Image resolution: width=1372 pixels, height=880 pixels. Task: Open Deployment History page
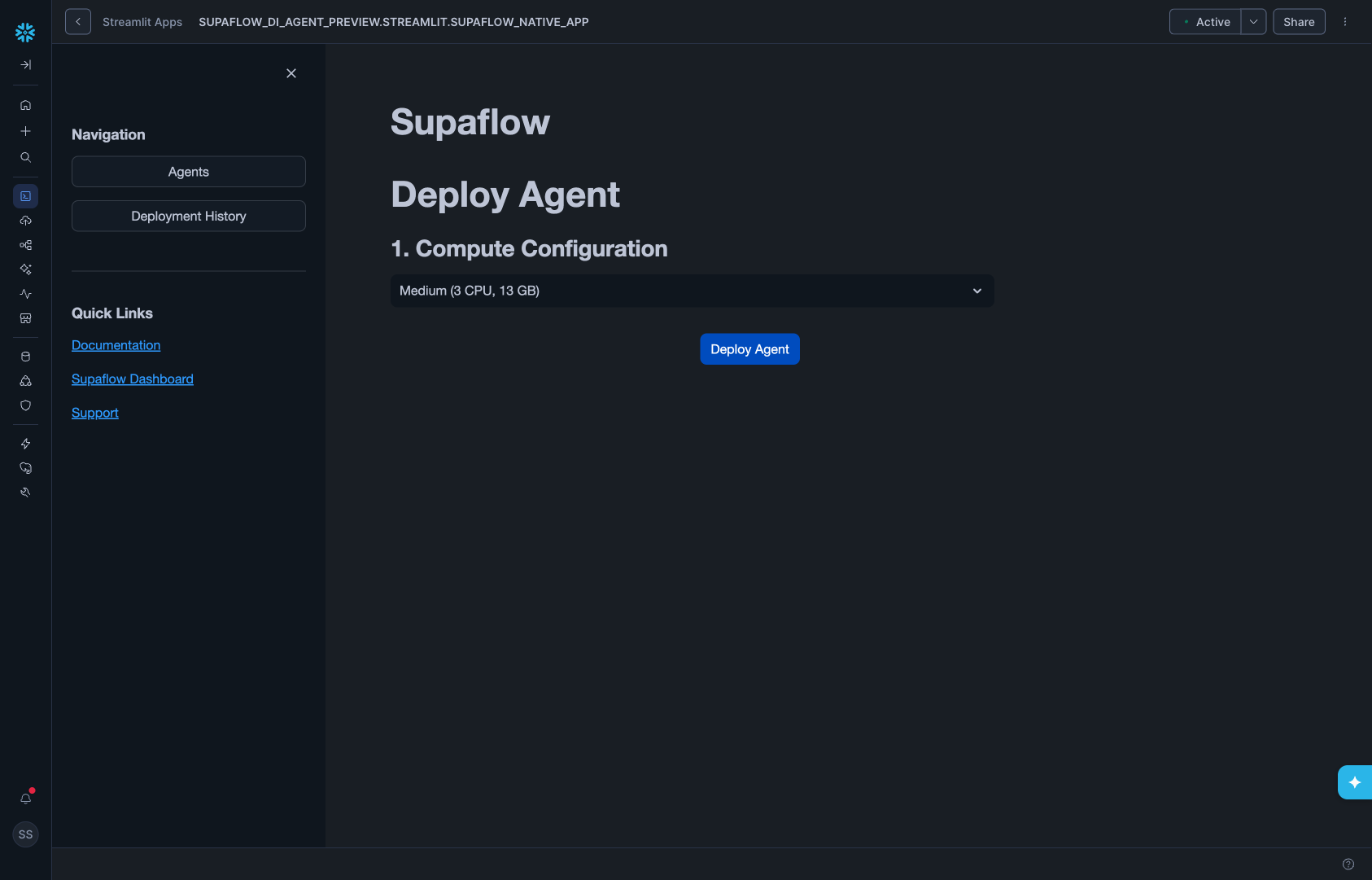tap(189, 216)
